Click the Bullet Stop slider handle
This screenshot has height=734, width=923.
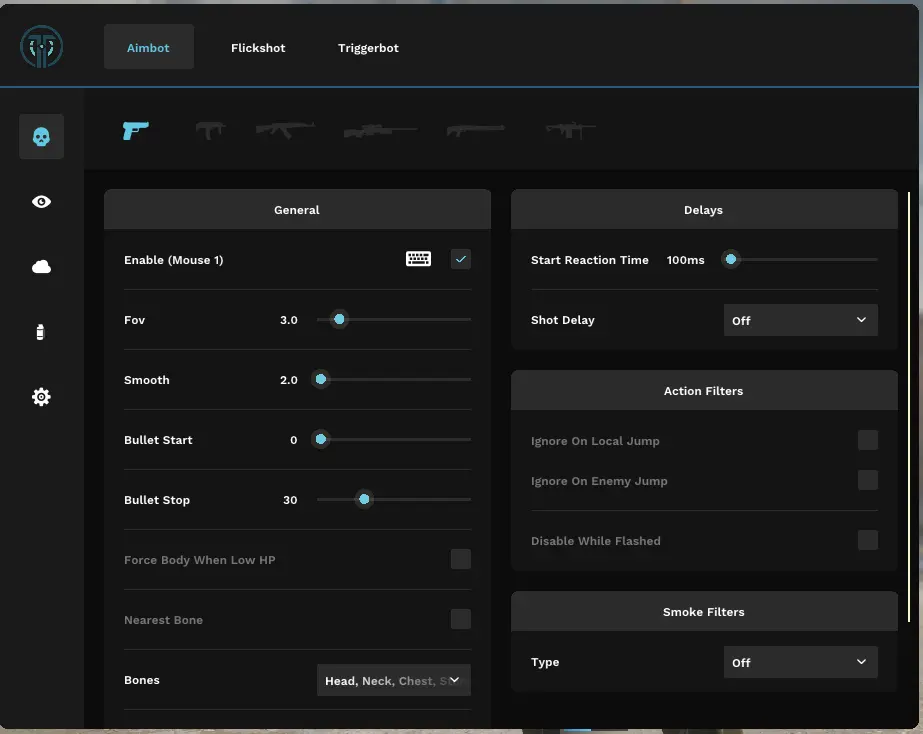point(364,500)
